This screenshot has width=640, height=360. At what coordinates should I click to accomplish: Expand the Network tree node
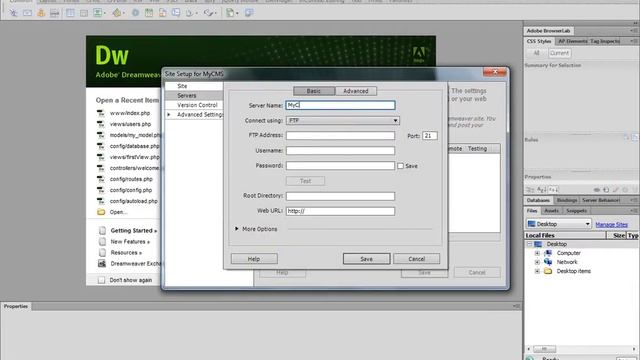coord(537,262)
